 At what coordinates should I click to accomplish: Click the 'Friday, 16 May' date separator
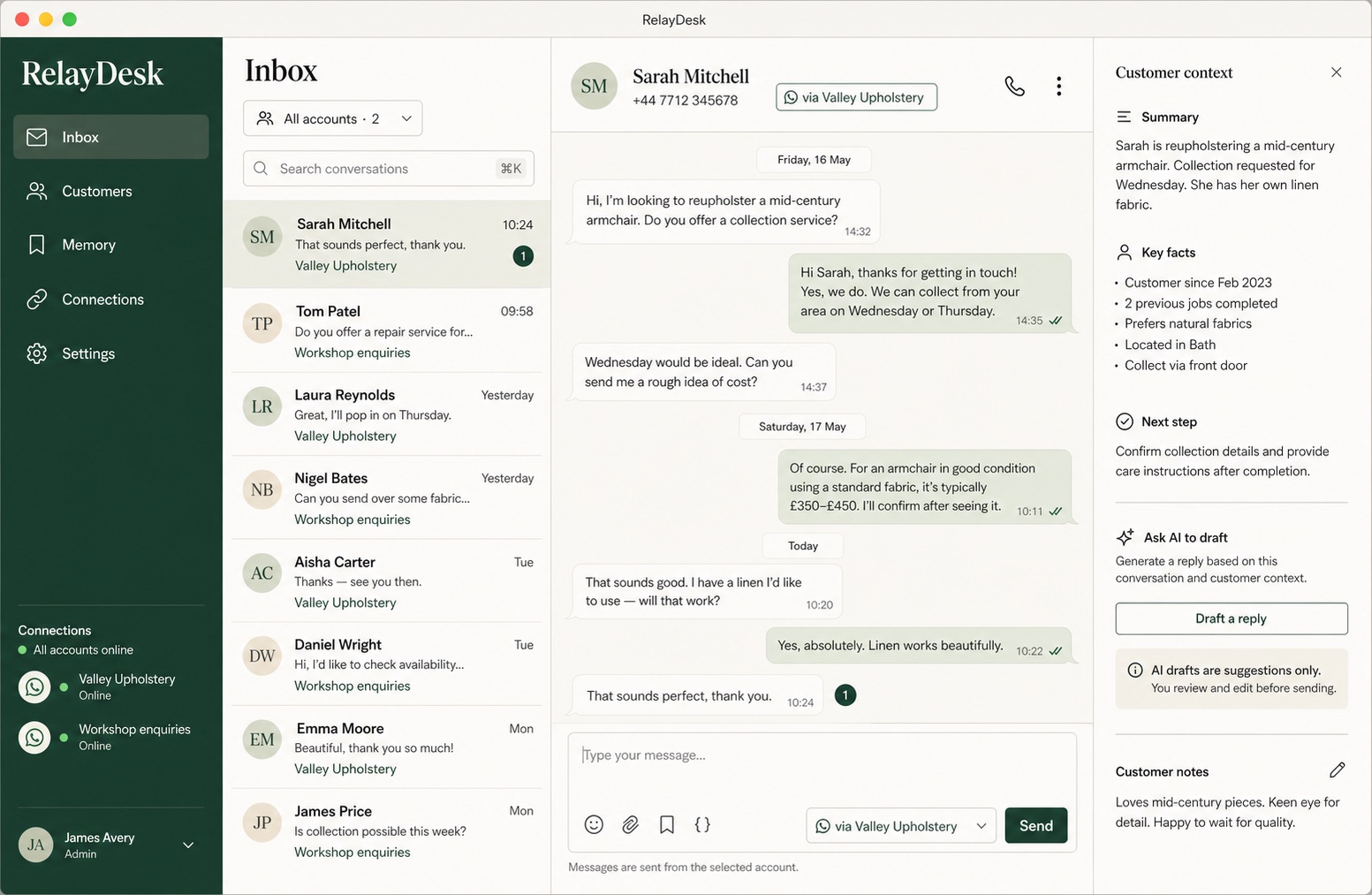pyautogui.click(x=814, y=160)
